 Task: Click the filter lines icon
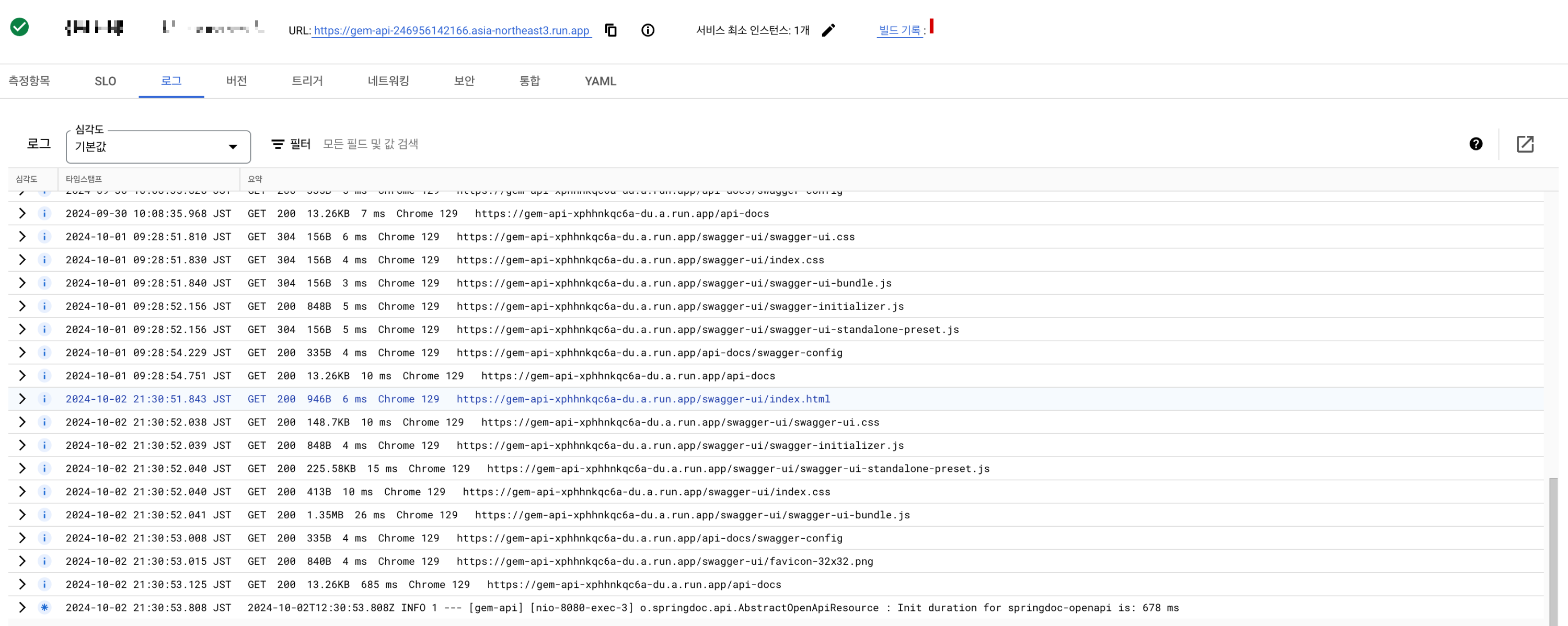278,144
